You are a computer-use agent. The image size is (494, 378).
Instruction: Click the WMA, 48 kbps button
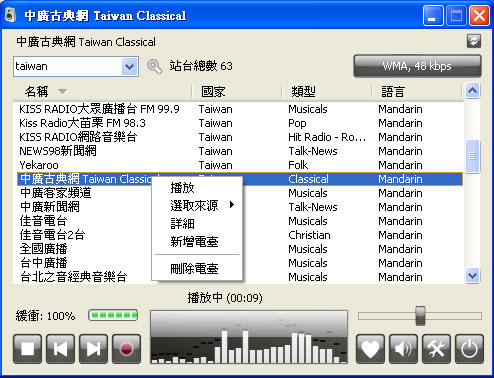click(417, 66)
